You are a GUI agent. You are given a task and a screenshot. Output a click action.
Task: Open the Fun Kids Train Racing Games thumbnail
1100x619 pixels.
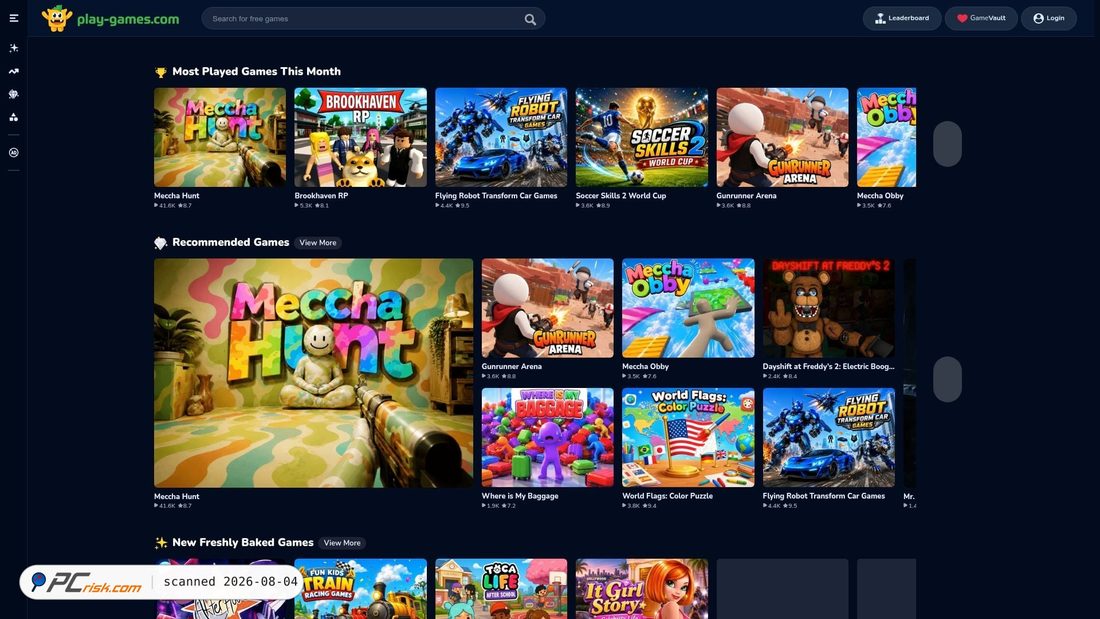[361, 589]
